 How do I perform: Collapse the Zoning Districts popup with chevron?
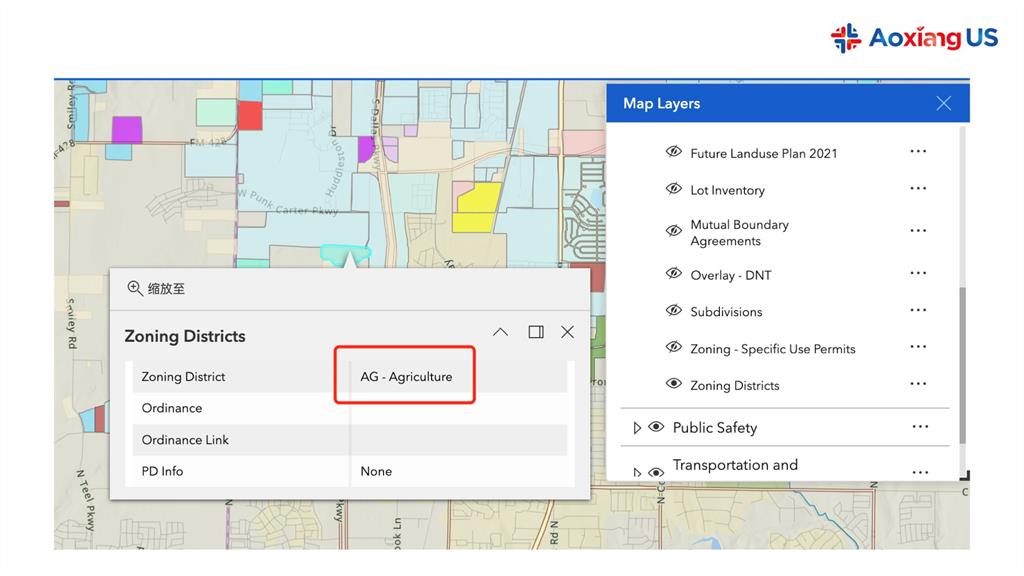500,332
